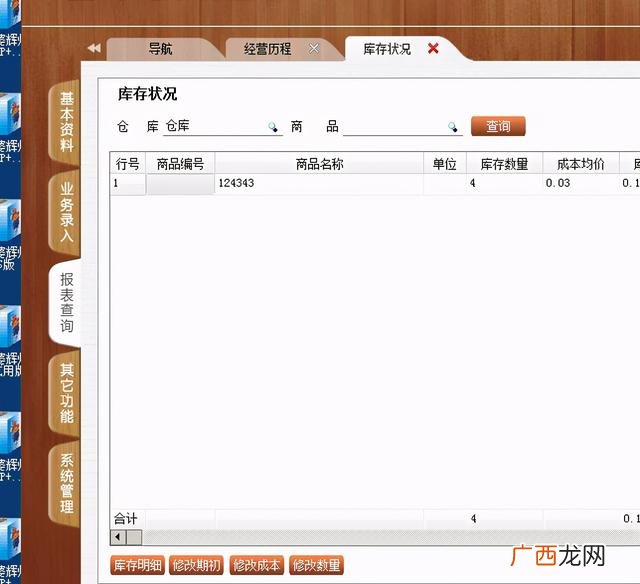This screenshot has width=640, height=584.
Task: Open warehouse lookup magnifier in 仓库 field
Action: click(x=273, y=127)
